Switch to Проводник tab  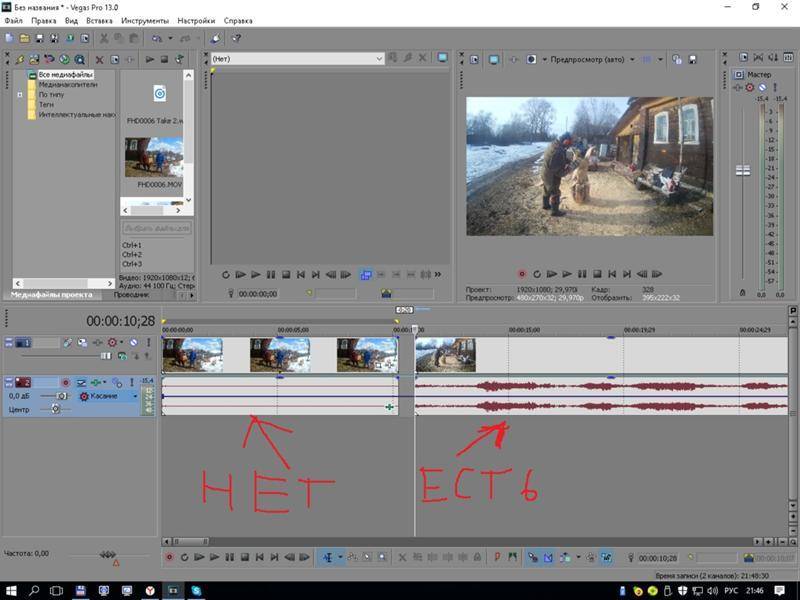[x=132, y=295]
